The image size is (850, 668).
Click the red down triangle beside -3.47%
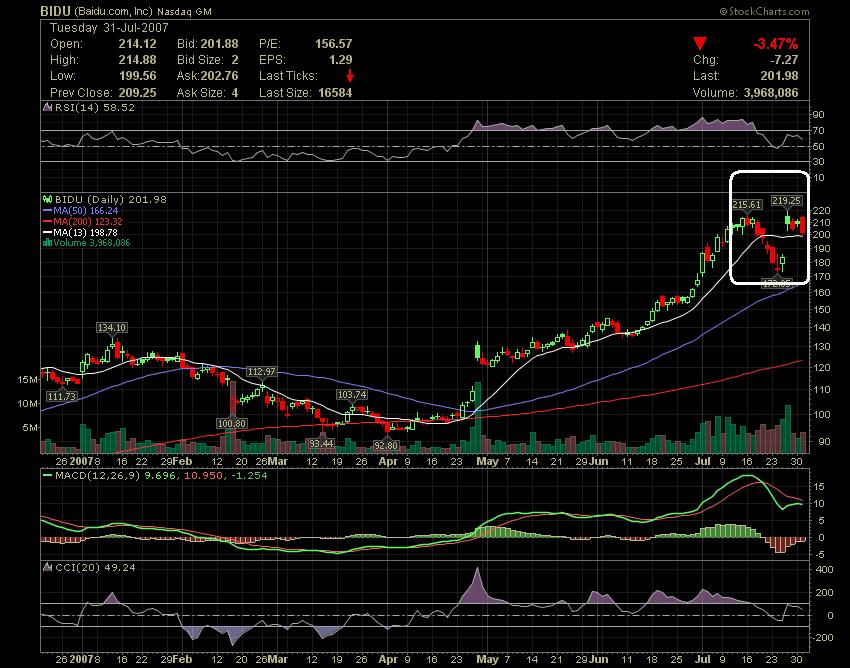[x=700, y=43]
